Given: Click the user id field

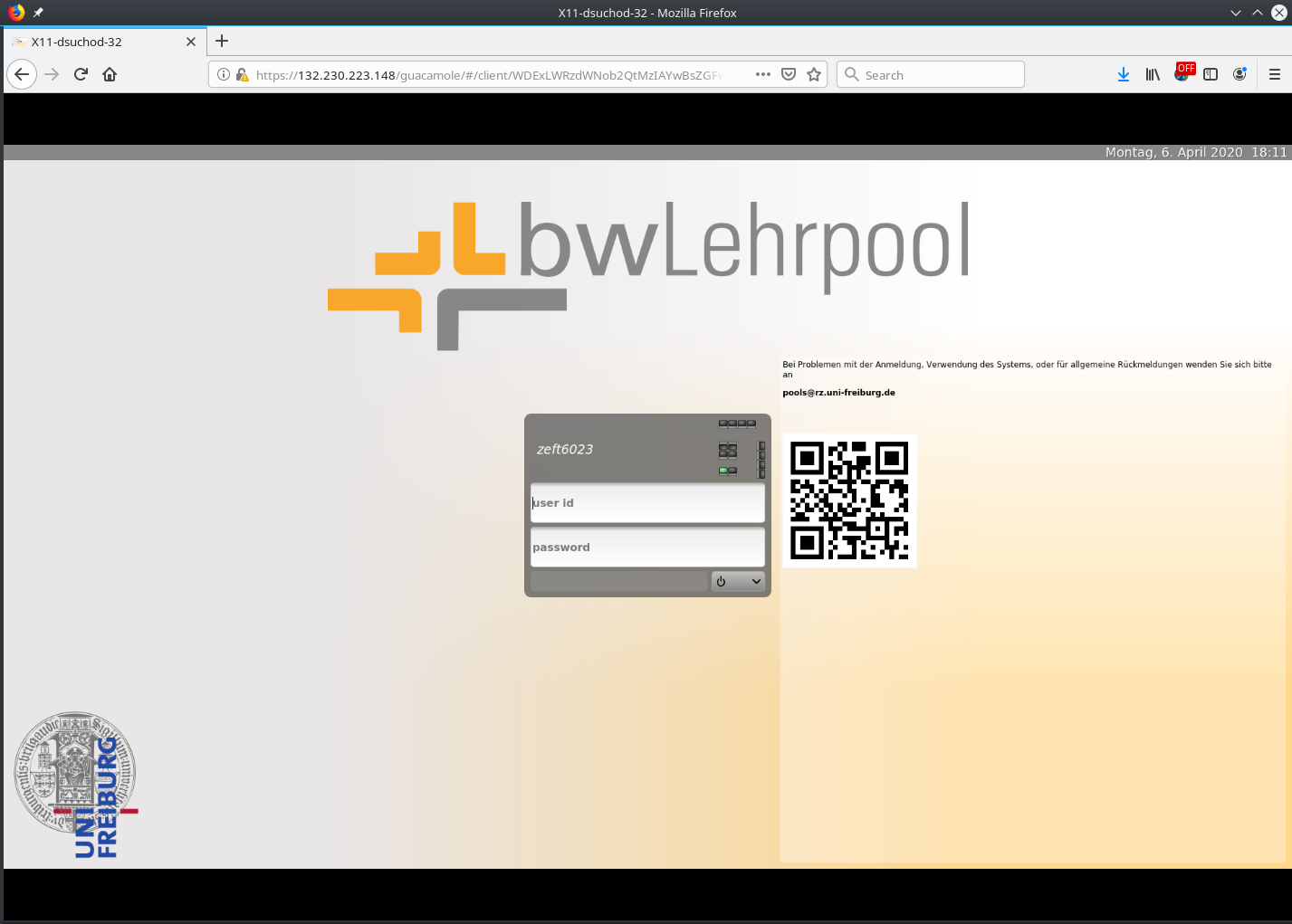Looking at the screenshot, I should tap(647, 503).
